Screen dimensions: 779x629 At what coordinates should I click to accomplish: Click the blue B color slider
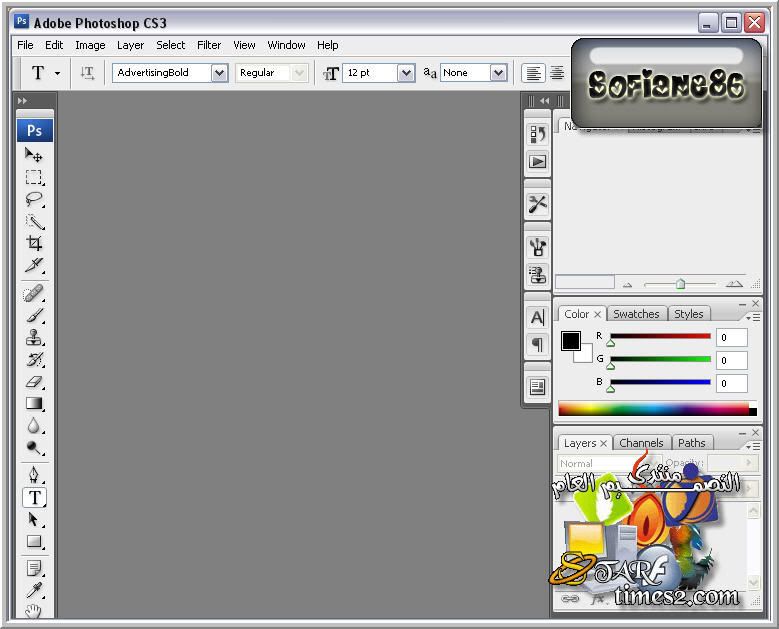[x=660, y=383]
